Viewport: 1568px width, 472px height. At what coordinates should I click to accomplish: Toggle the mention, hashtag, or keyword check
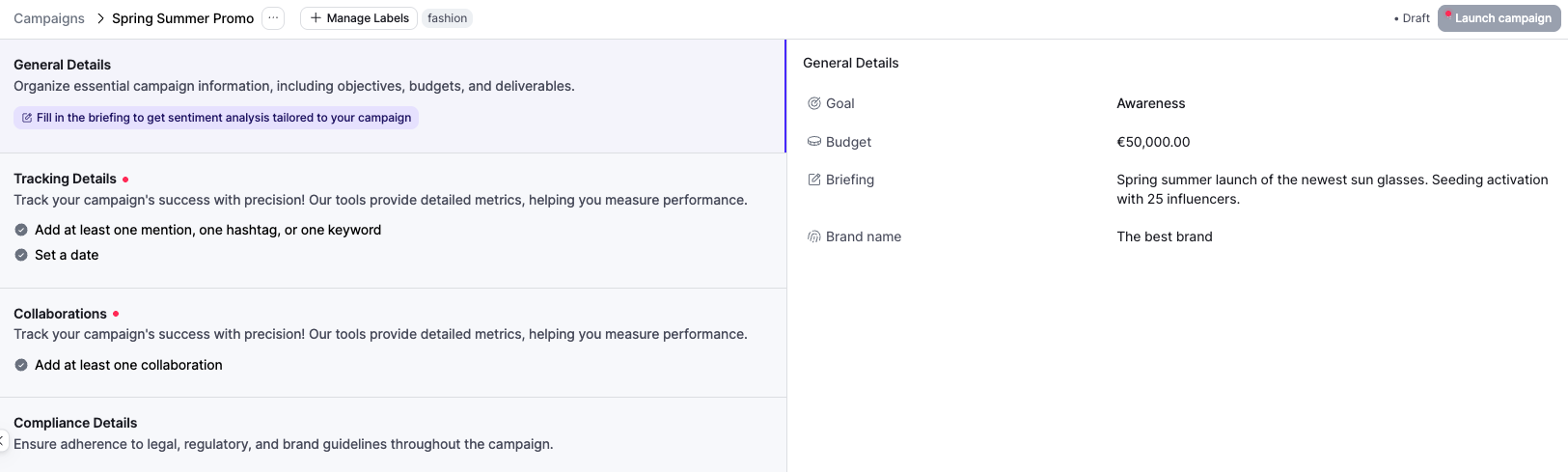21,230
